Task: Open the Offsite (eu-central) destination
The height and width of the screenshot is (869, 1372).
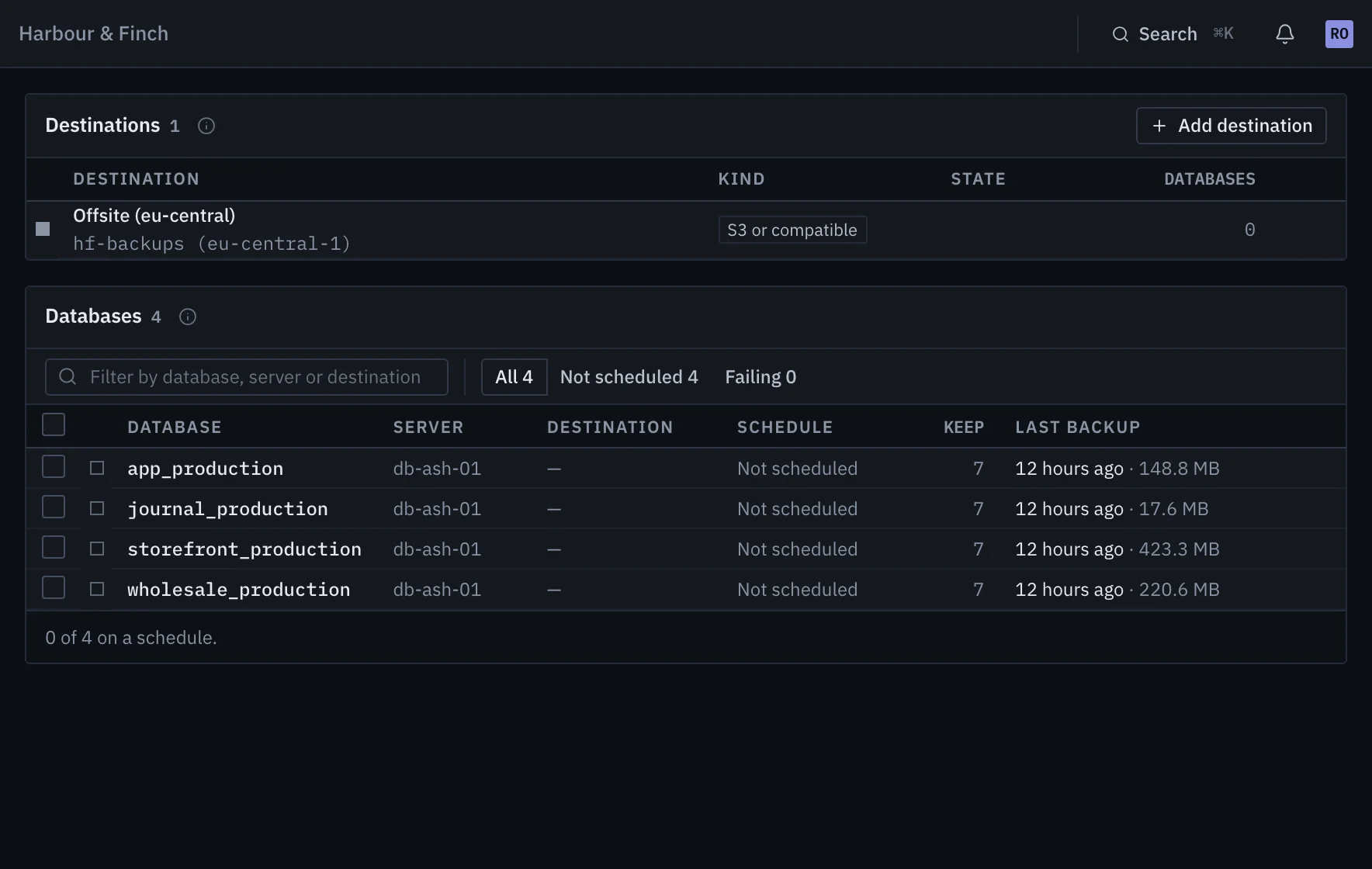Action: click(x=154, y=216)
